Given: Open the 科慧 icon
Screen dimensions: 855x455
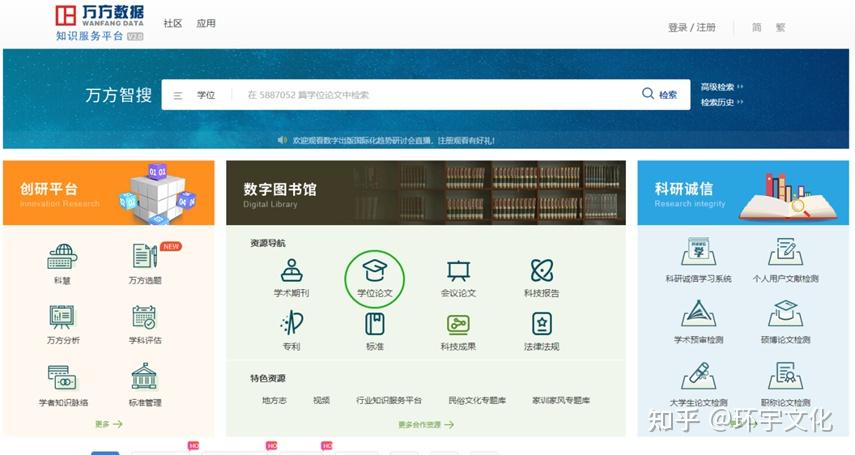Looking at the screenshot, I should tap(62, 257).
